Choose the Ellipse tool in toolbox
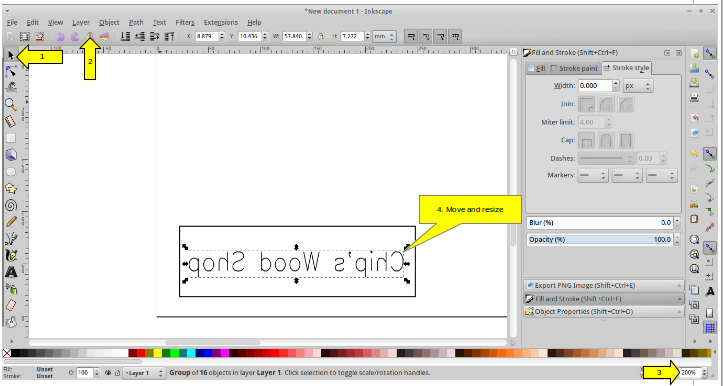 click(11, 172)
